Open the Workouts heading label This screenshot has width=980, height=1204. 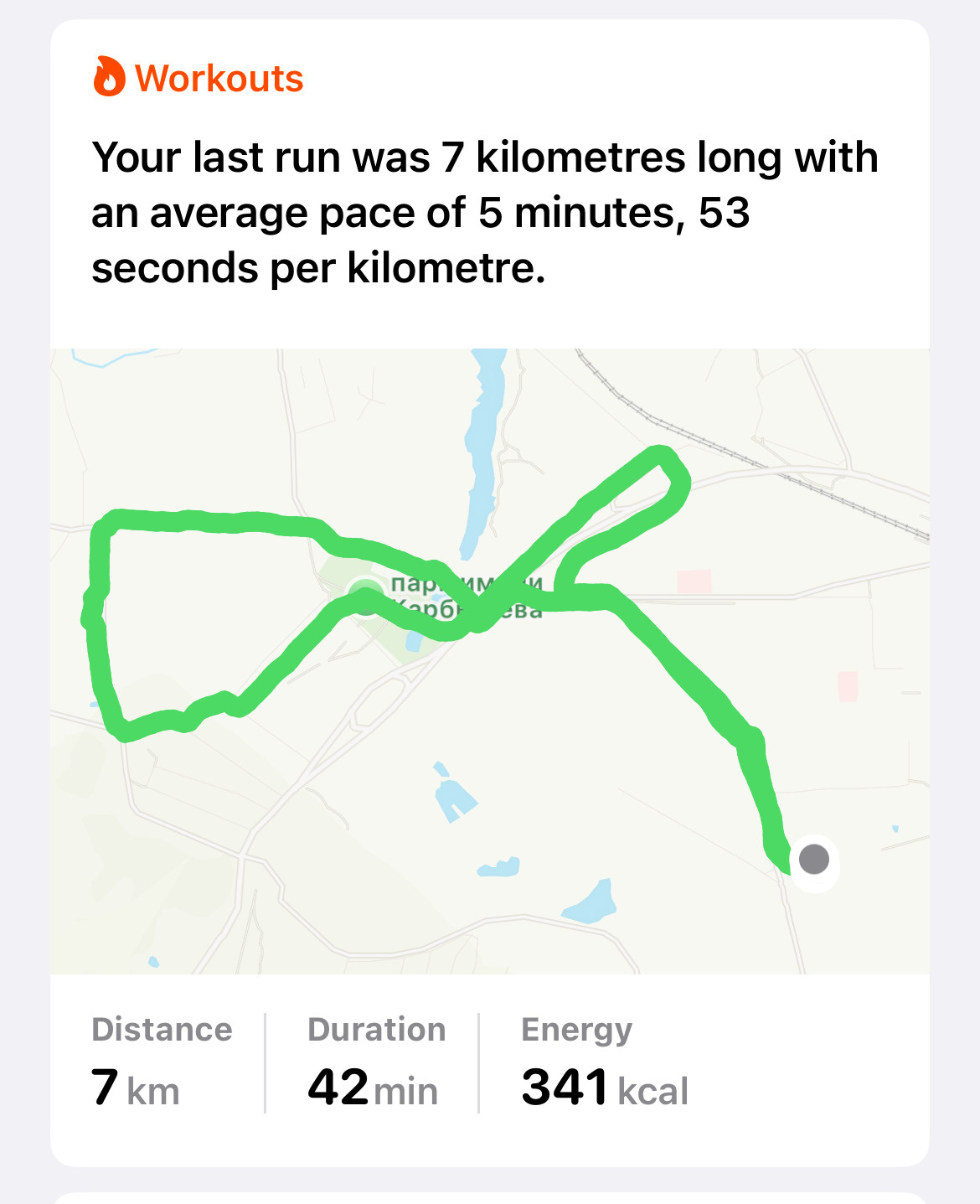219,79
